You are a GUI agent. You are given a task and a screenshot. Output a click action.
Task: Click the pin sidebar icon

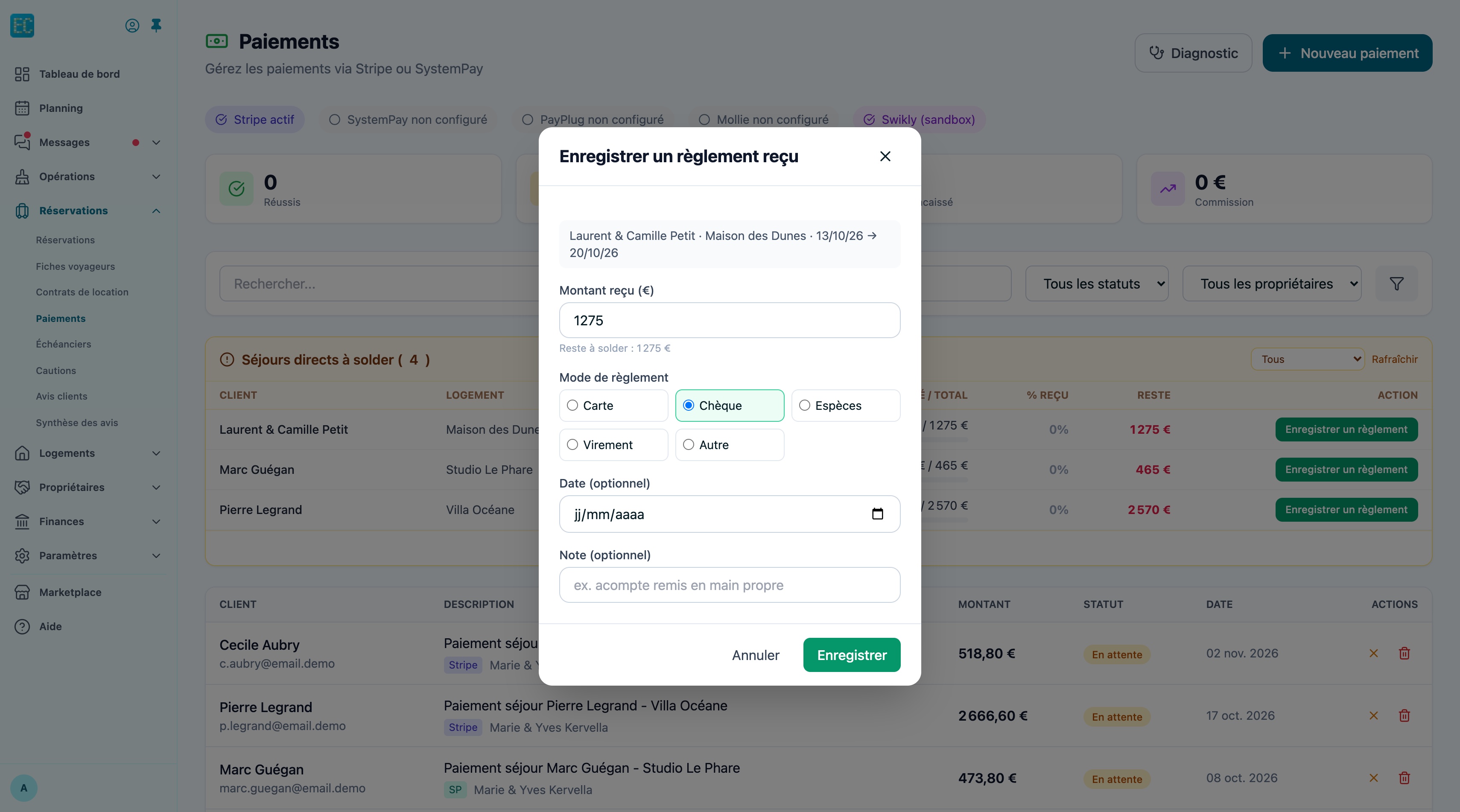(156, 25)
